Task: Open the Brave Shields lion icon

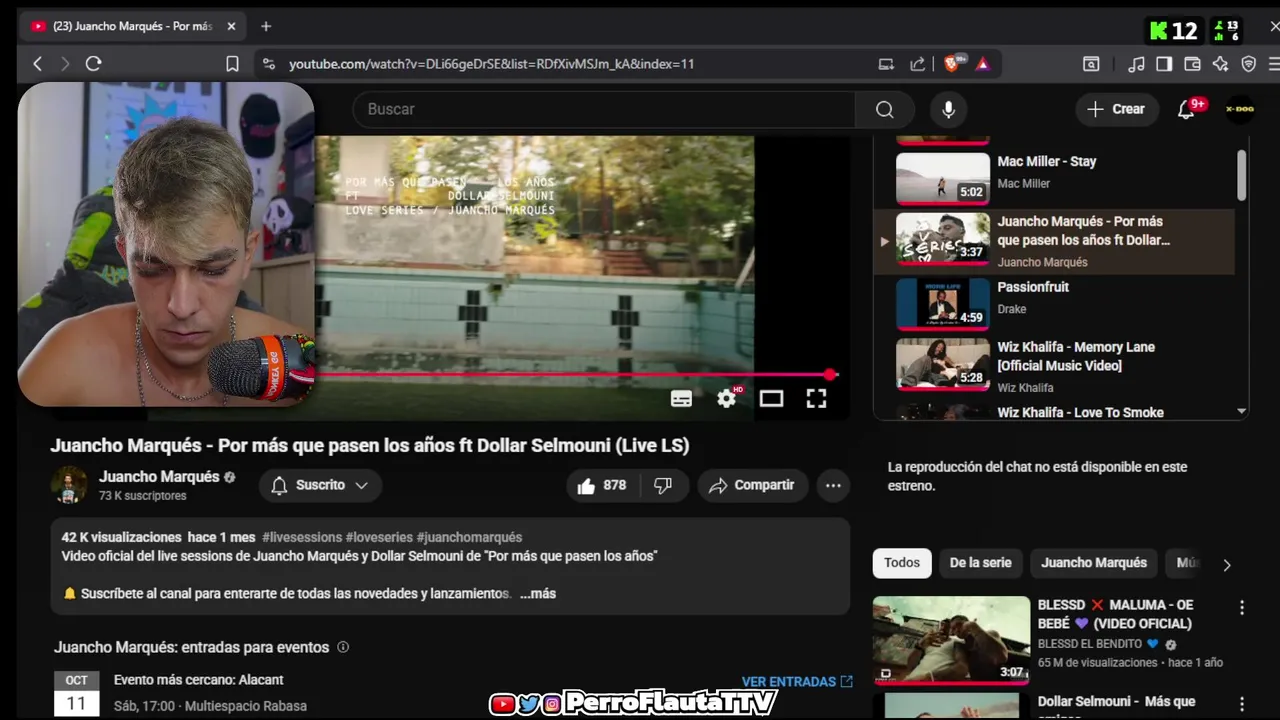Action: pyautogui.click(x=952, y=63)
